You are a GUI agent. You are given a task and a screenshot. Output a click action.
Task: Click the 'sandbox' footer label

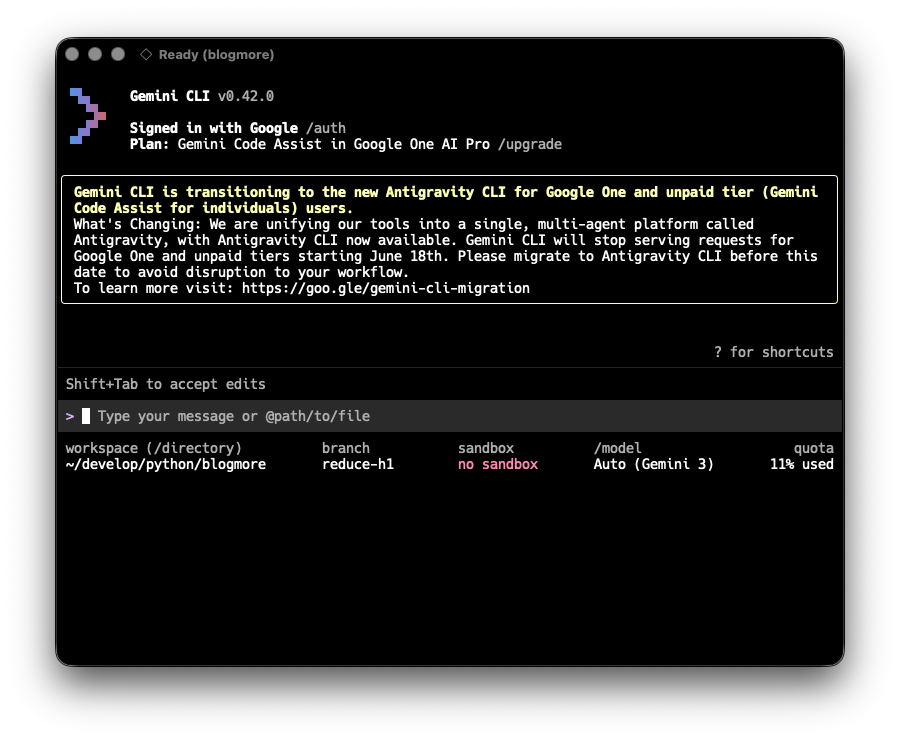(x=486, y=448)
